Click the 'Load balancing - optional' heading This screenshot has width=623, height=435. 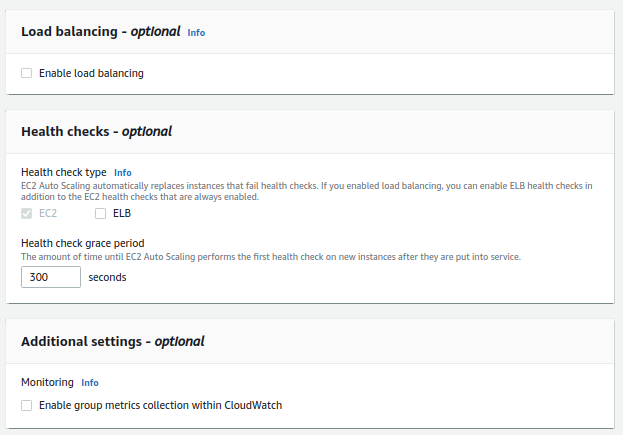tap(99, 32)
